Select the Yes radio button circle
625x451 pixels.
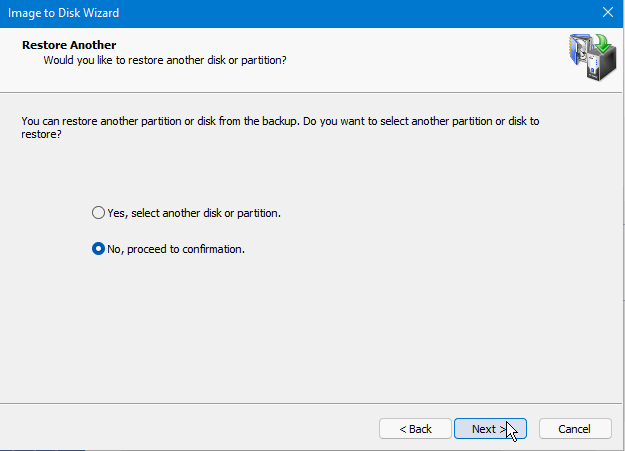point(98,213)
